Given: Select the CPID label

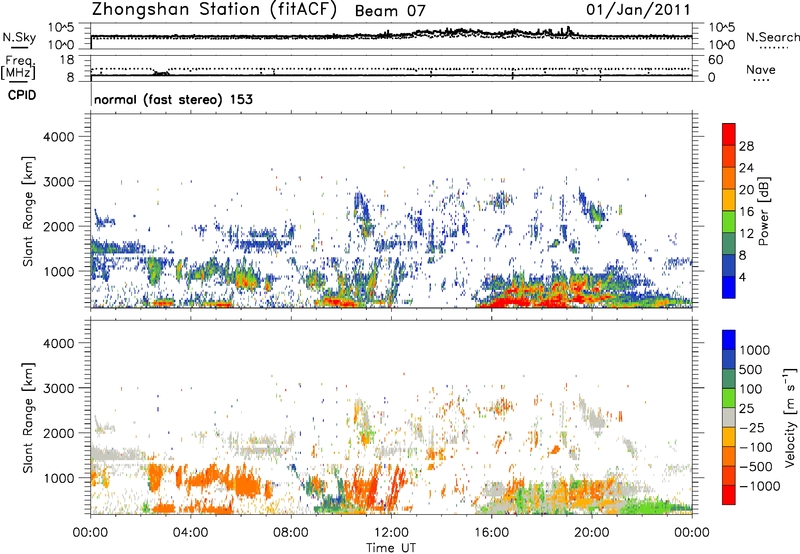Looking at the screenshot, I should 22,95.
